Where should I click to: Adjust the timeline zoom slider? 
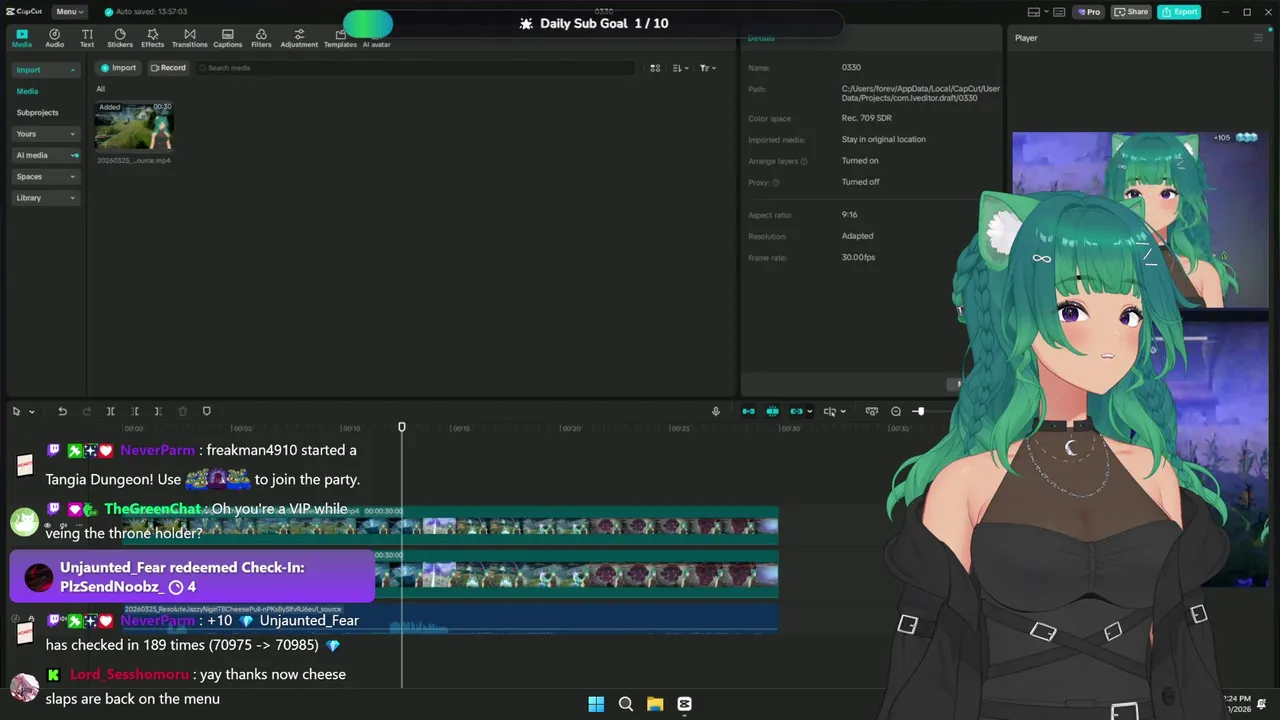pos(919,411)
